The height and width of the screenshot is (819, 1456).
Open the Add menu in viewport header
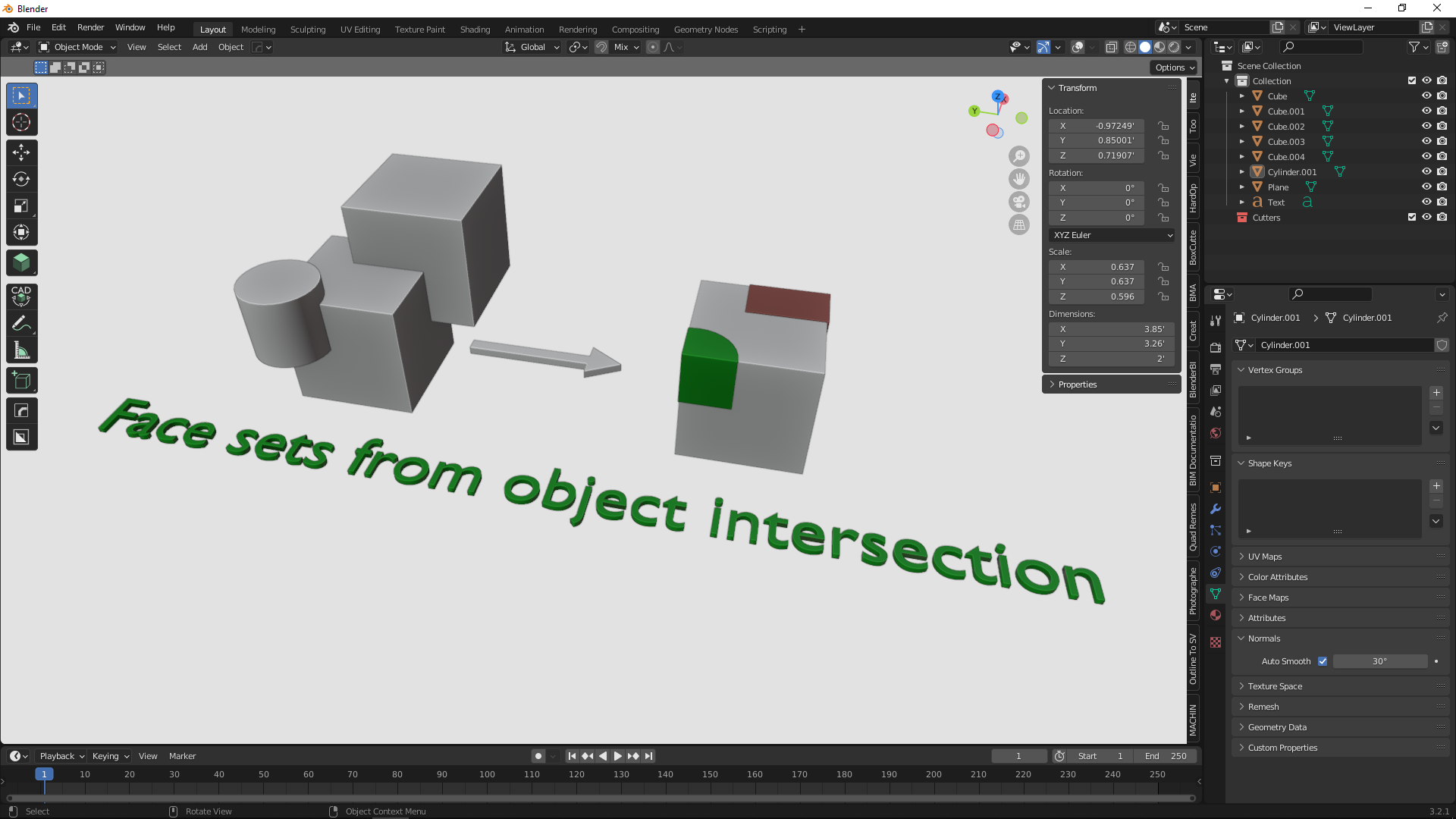point(199,47)
